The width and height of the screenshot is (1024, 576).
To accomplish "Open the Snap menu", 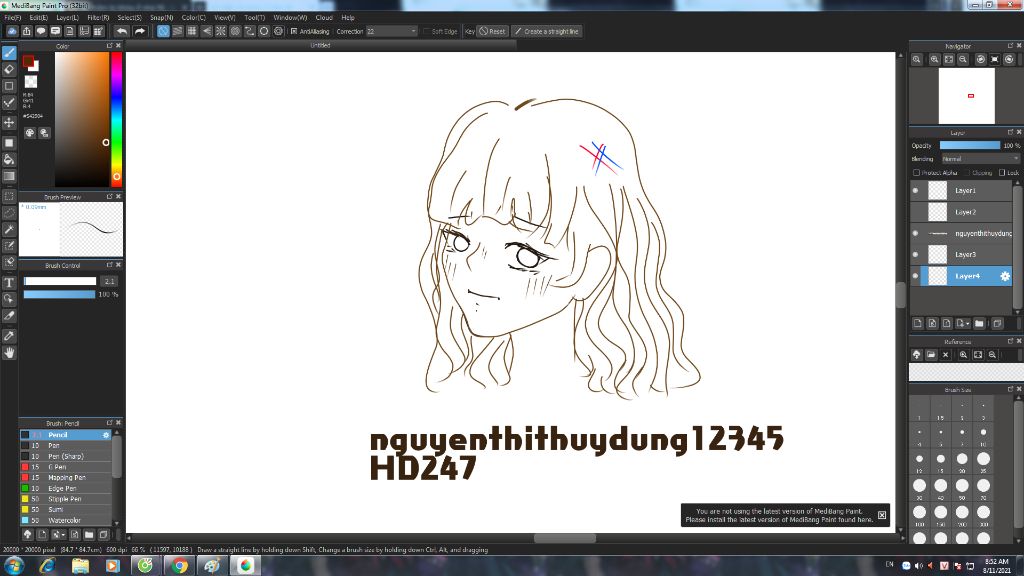I will click(161, 18).
